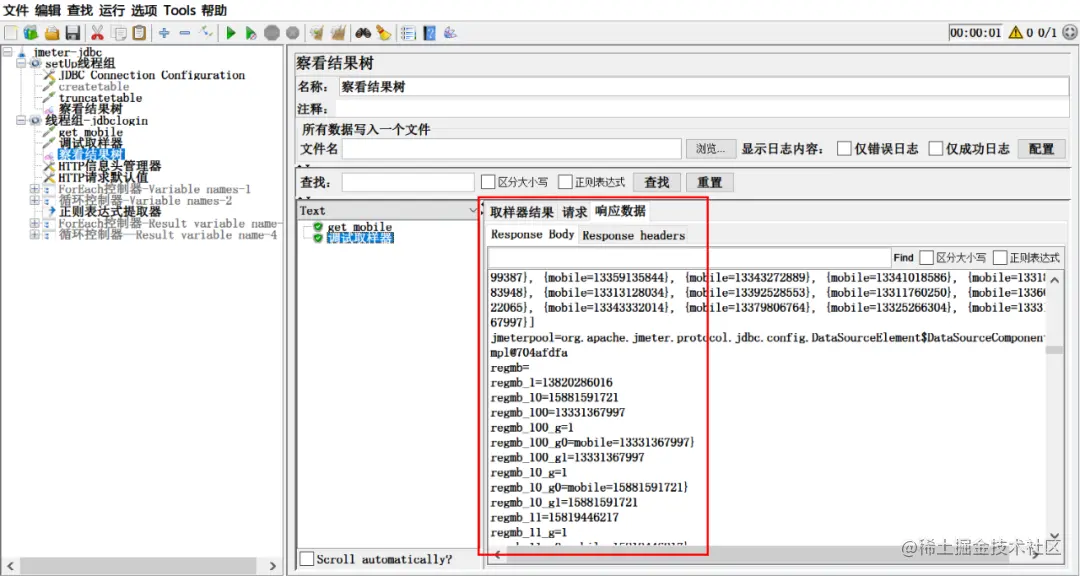
Task: Collapse the setUp线程组 node
Action: point(21,63)
